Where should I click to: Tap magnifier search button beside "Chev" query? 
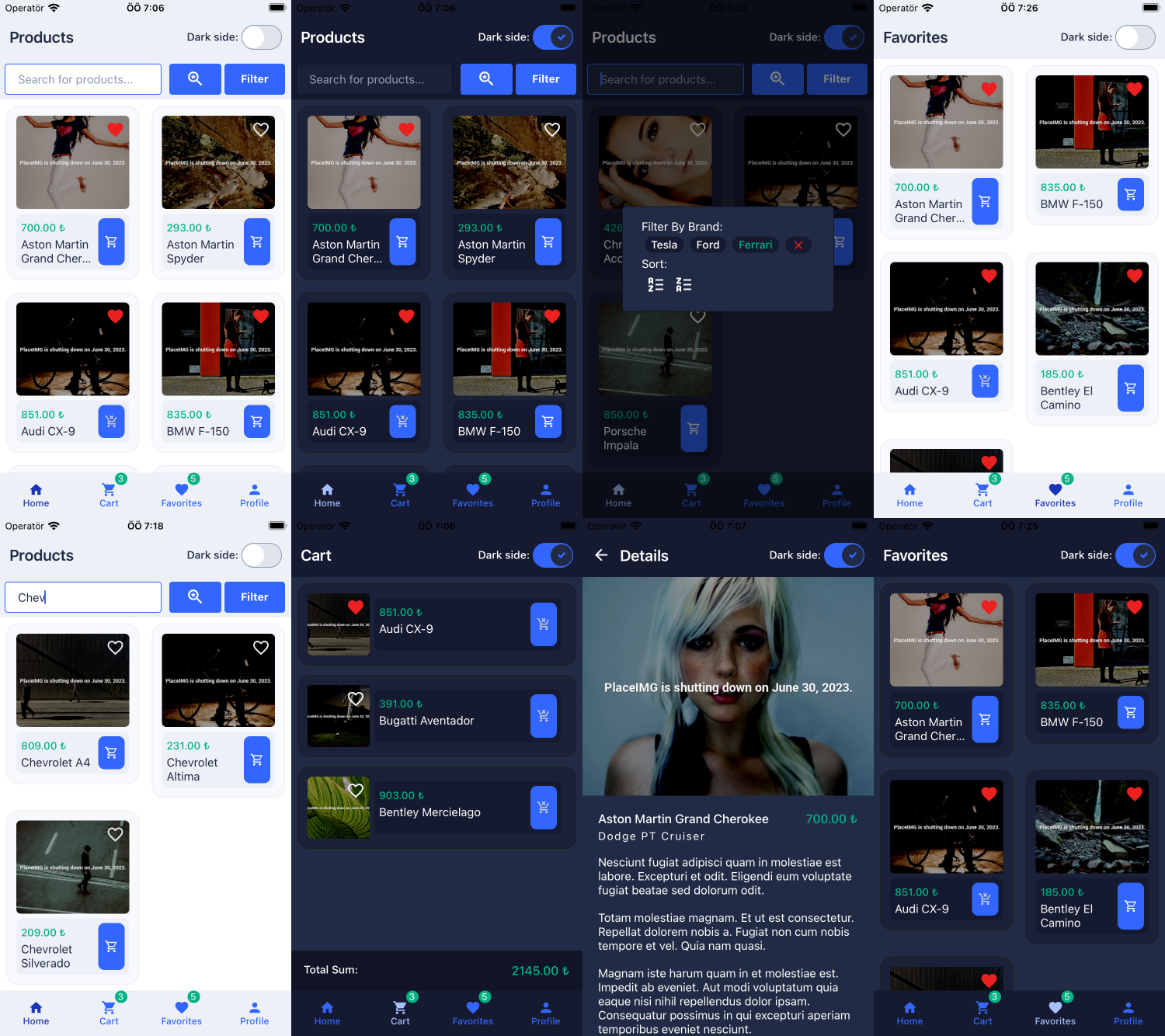coord(195,596)
